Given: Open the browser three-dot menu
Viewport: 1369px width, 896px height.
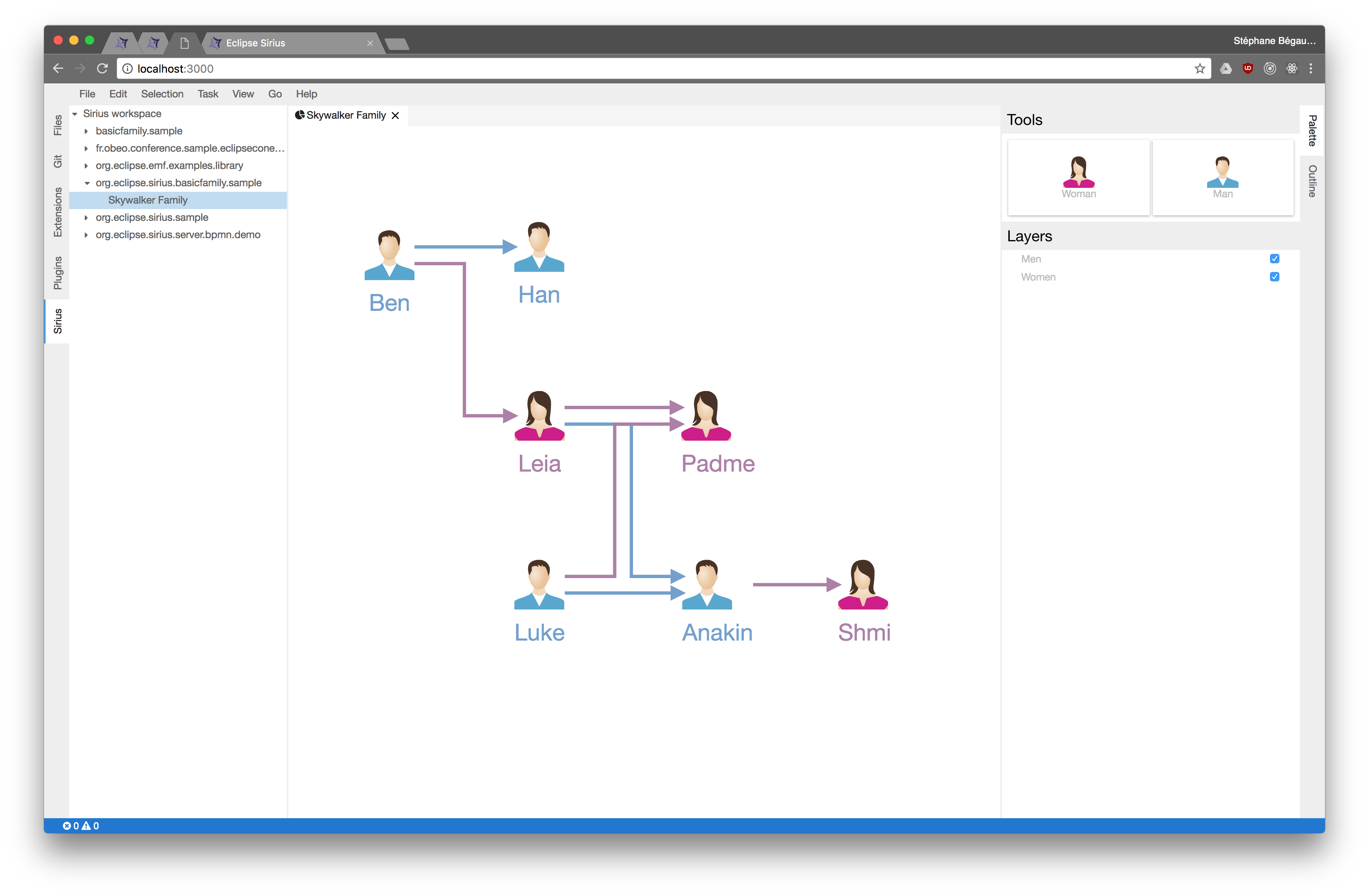Looking at the screenshot, I should (1311, 68).
